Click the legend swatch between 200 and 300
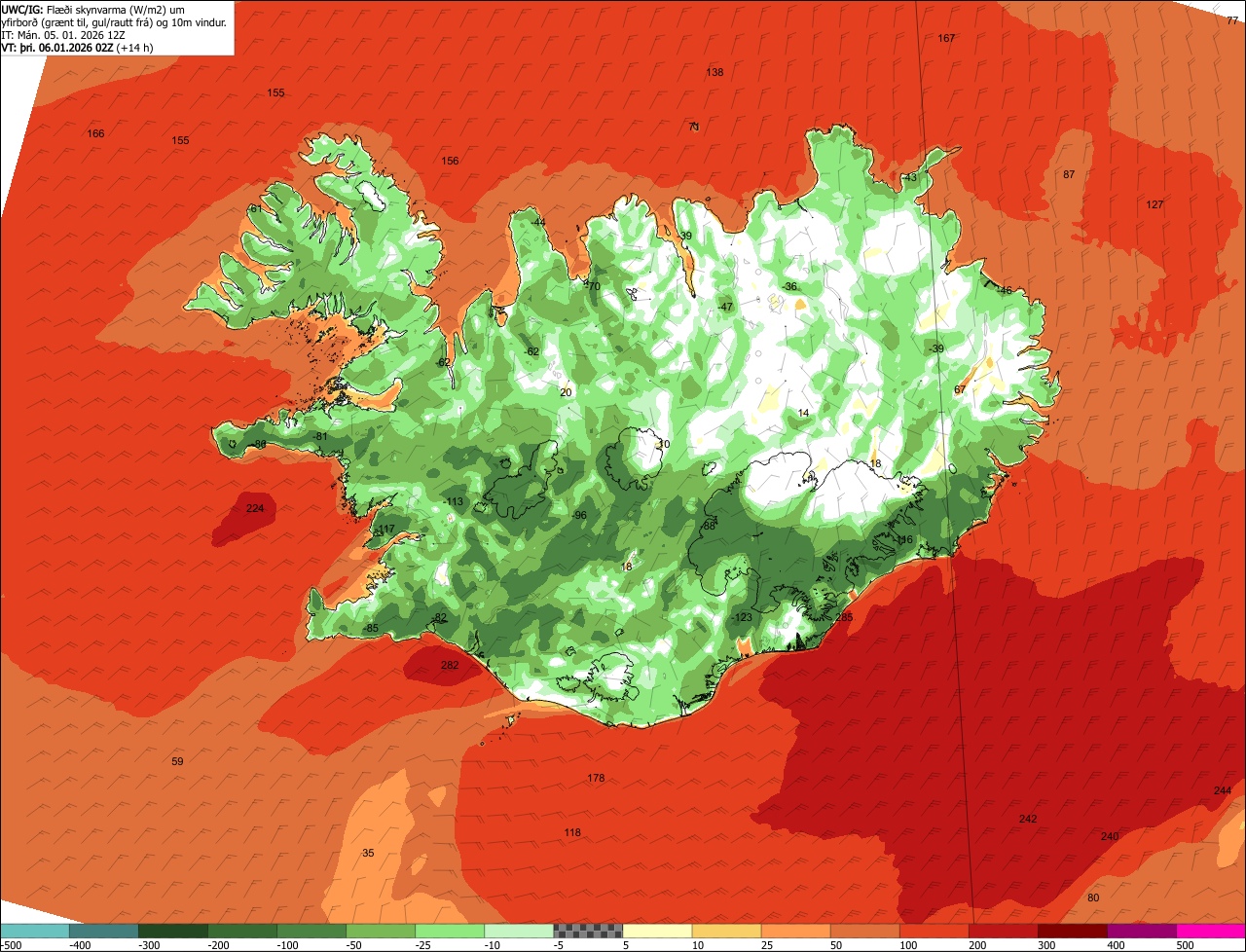 1004,931
